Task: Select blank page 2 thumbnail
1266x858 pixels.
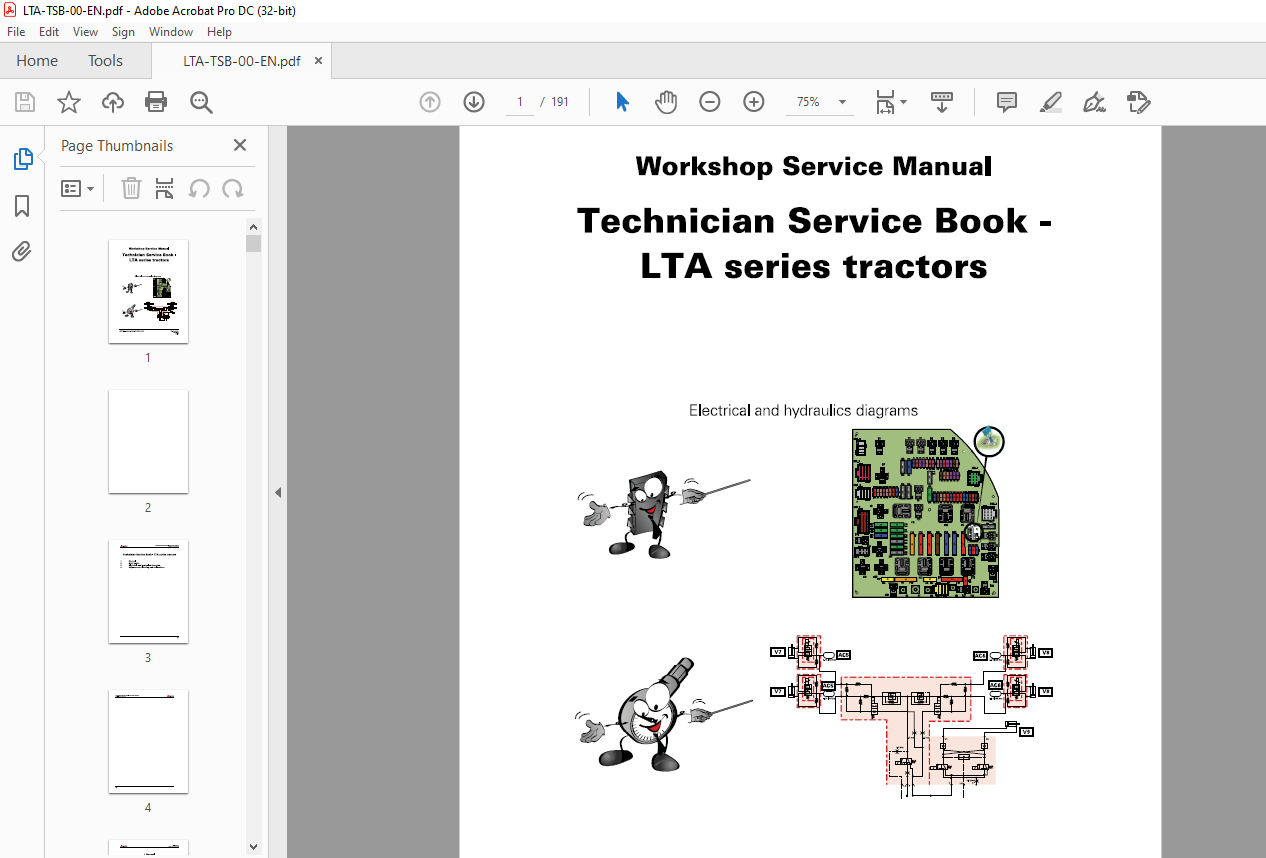Action: [148, 441]
